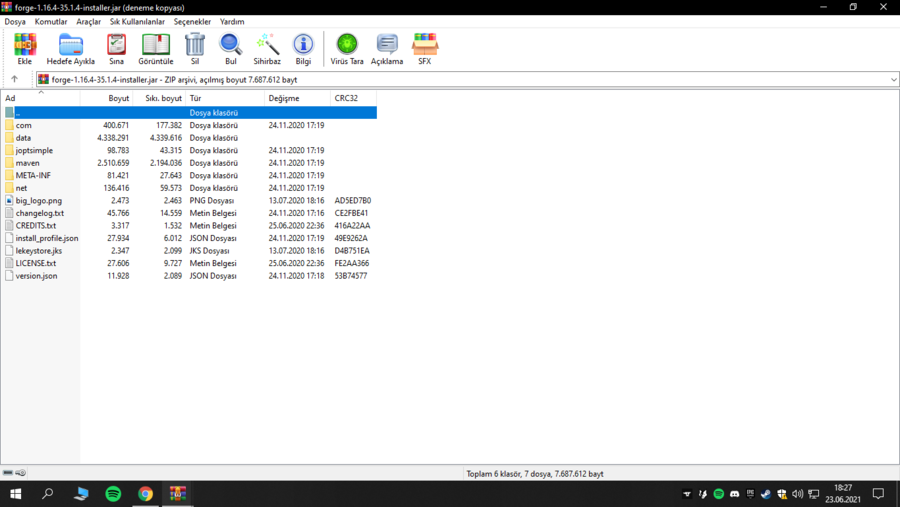900x507 pixels.
Task: Select changelog.txt file
Action: click(40, 213)
